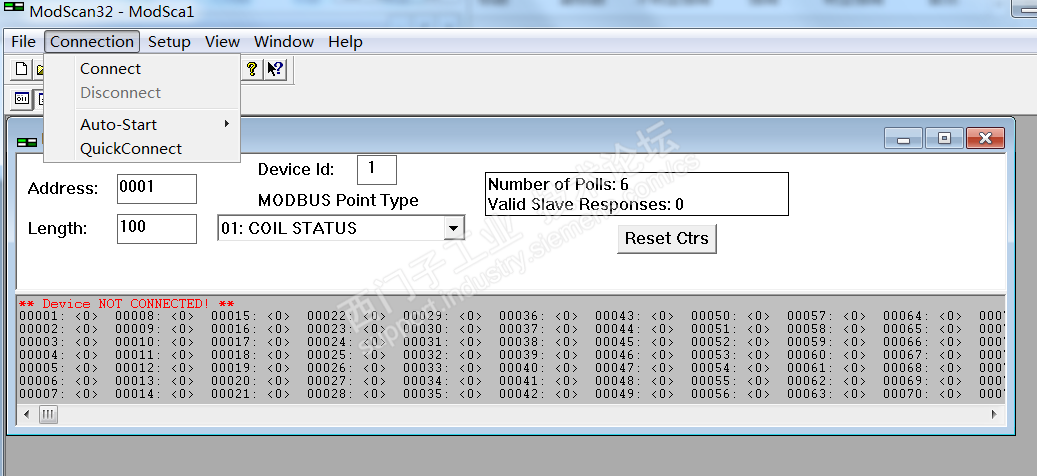Open the MODBUS Point Type dropdown
The width and height of the screenshot is (1037, 476).
[453, 228]
